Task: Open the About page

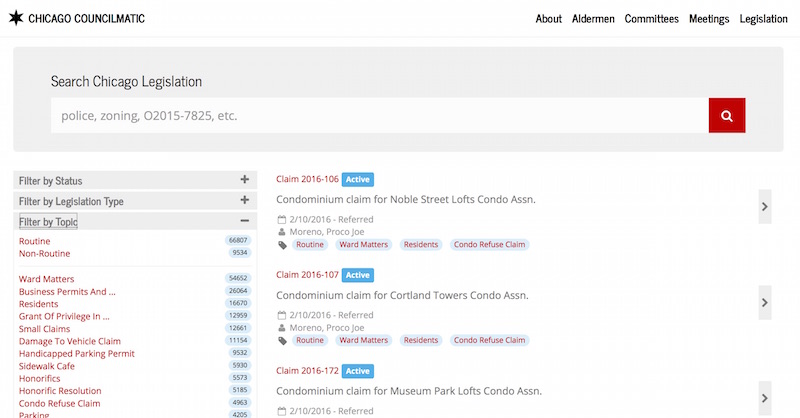Action: pyautogui.click(x=548, y=19)
